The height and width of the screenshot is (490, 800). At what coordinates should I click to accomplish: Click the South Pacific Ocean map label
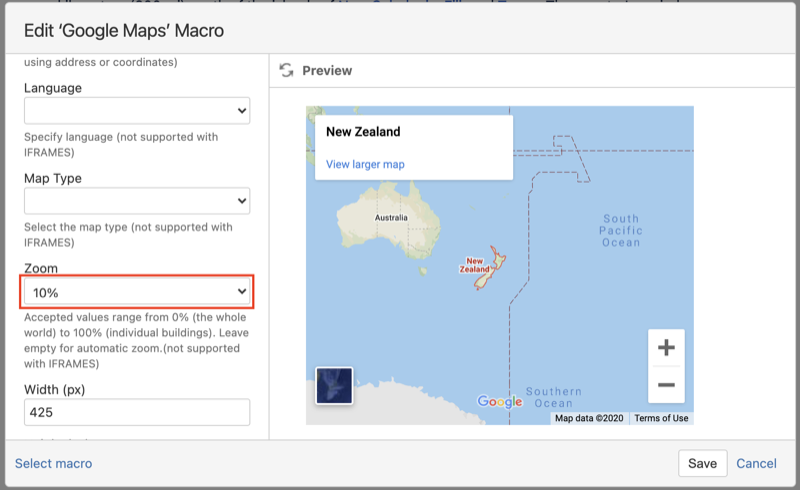pos(621,230)
